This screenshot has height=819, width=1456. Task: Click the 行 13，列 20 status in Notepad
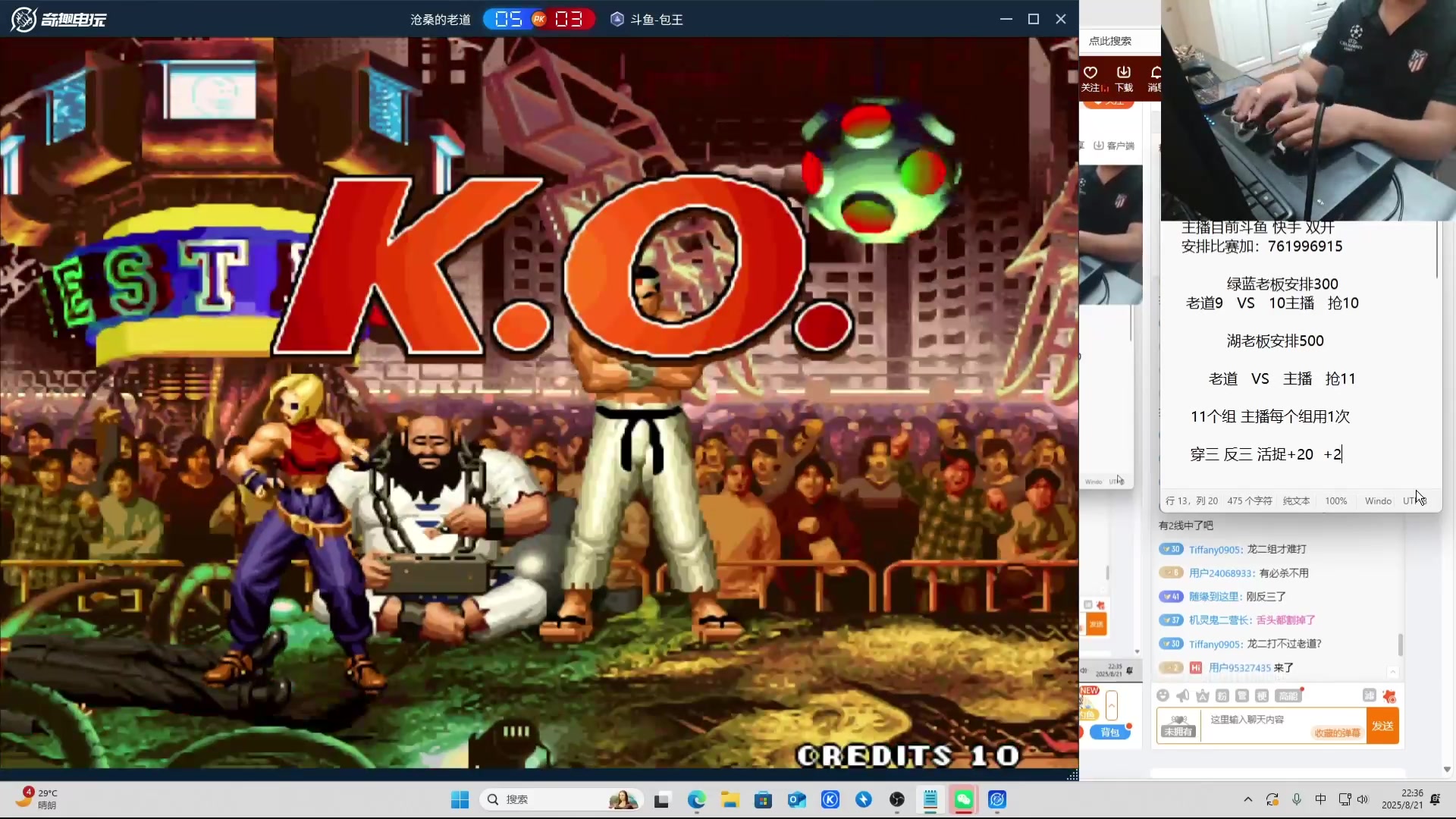tap(1191, 500)
